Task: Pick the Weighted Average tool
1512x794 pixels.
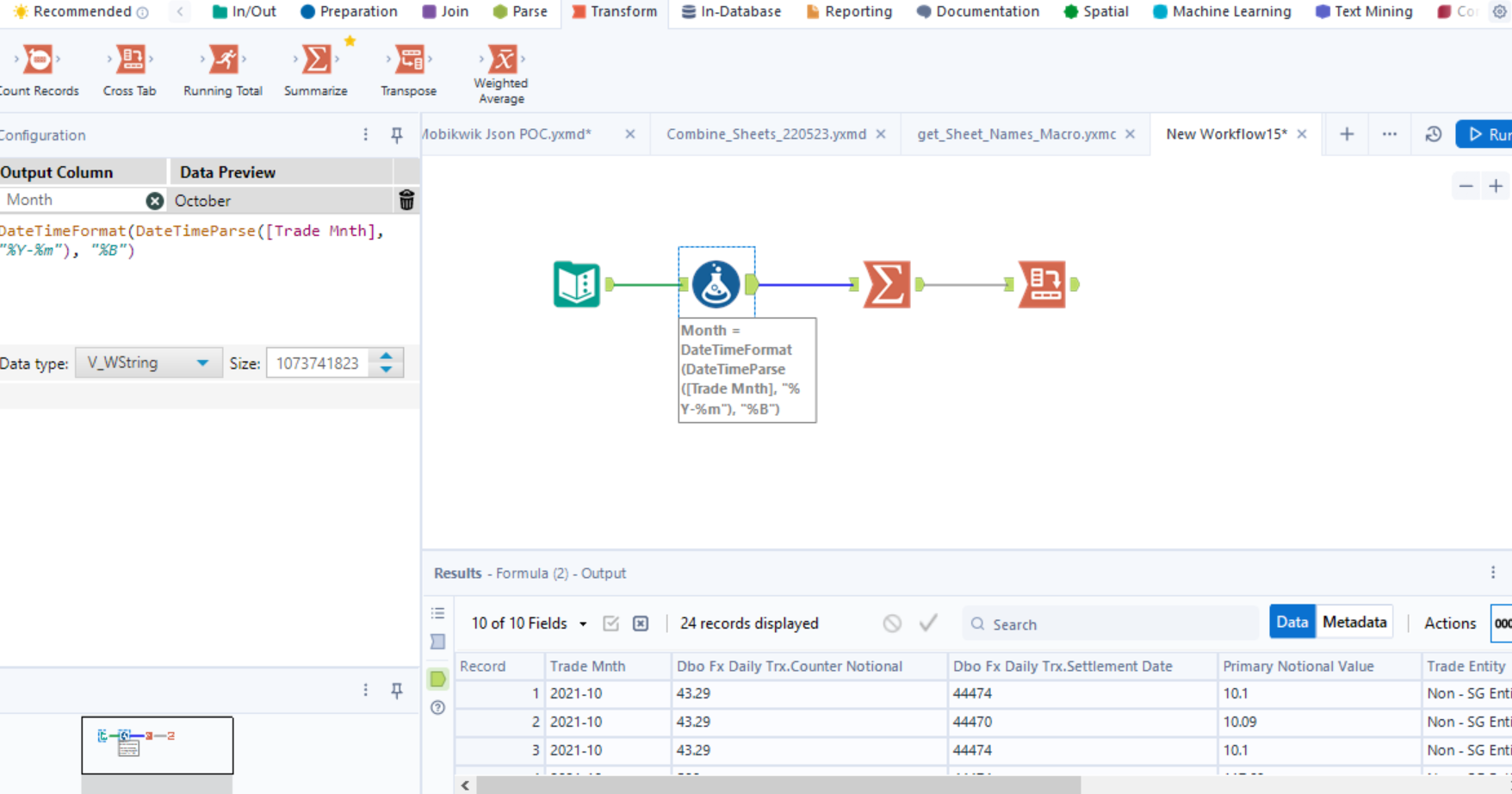Action: [501, 74]
